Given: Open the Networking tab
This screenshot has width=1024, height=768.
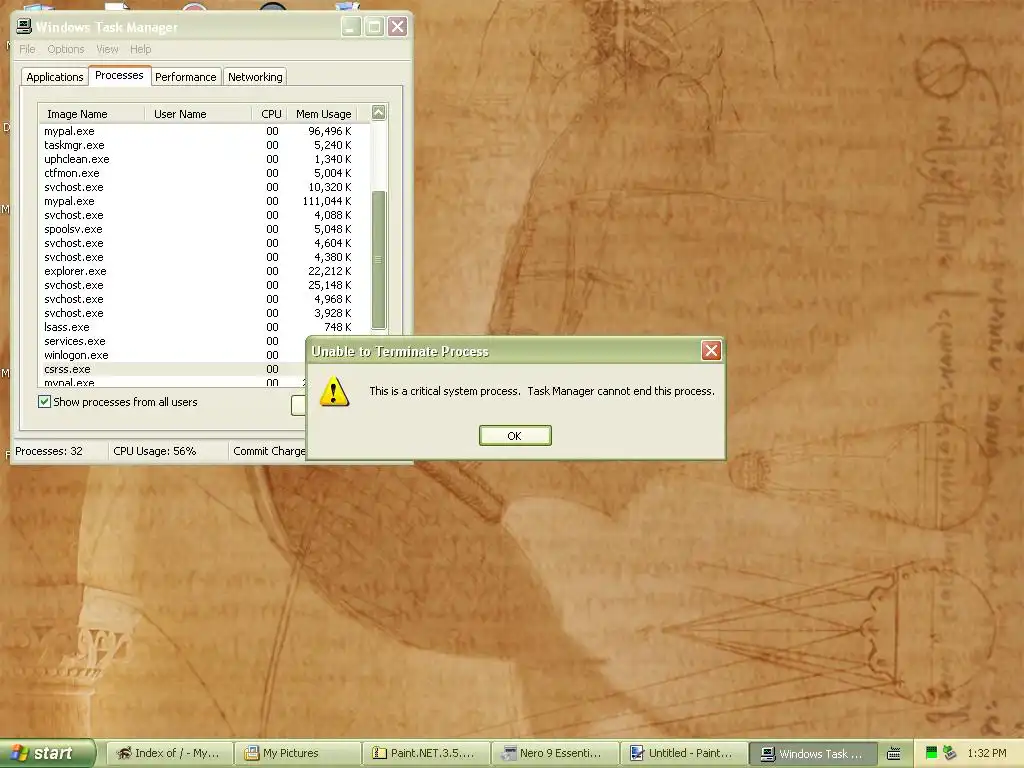Looking at the screenshot, I should tap(255, 77).
